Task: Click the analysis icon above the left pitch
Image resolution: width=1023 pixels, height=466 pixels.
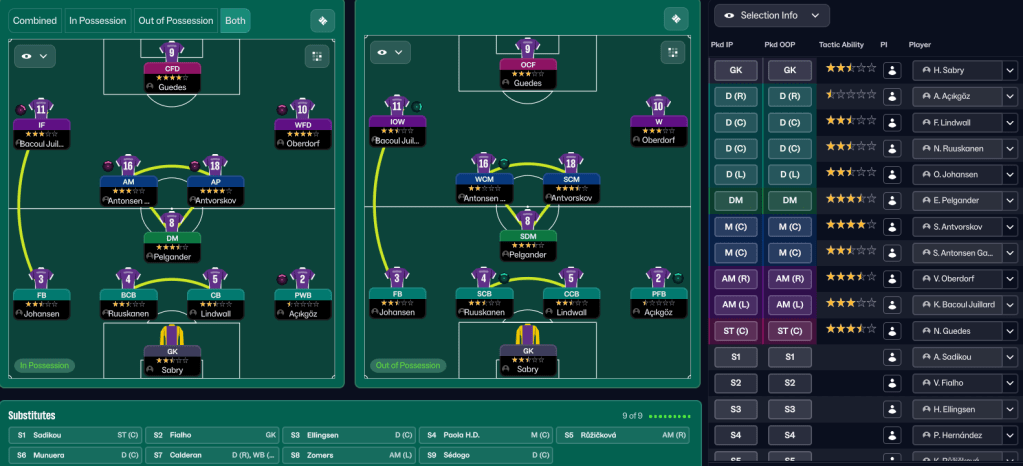Action: [322, 20]
